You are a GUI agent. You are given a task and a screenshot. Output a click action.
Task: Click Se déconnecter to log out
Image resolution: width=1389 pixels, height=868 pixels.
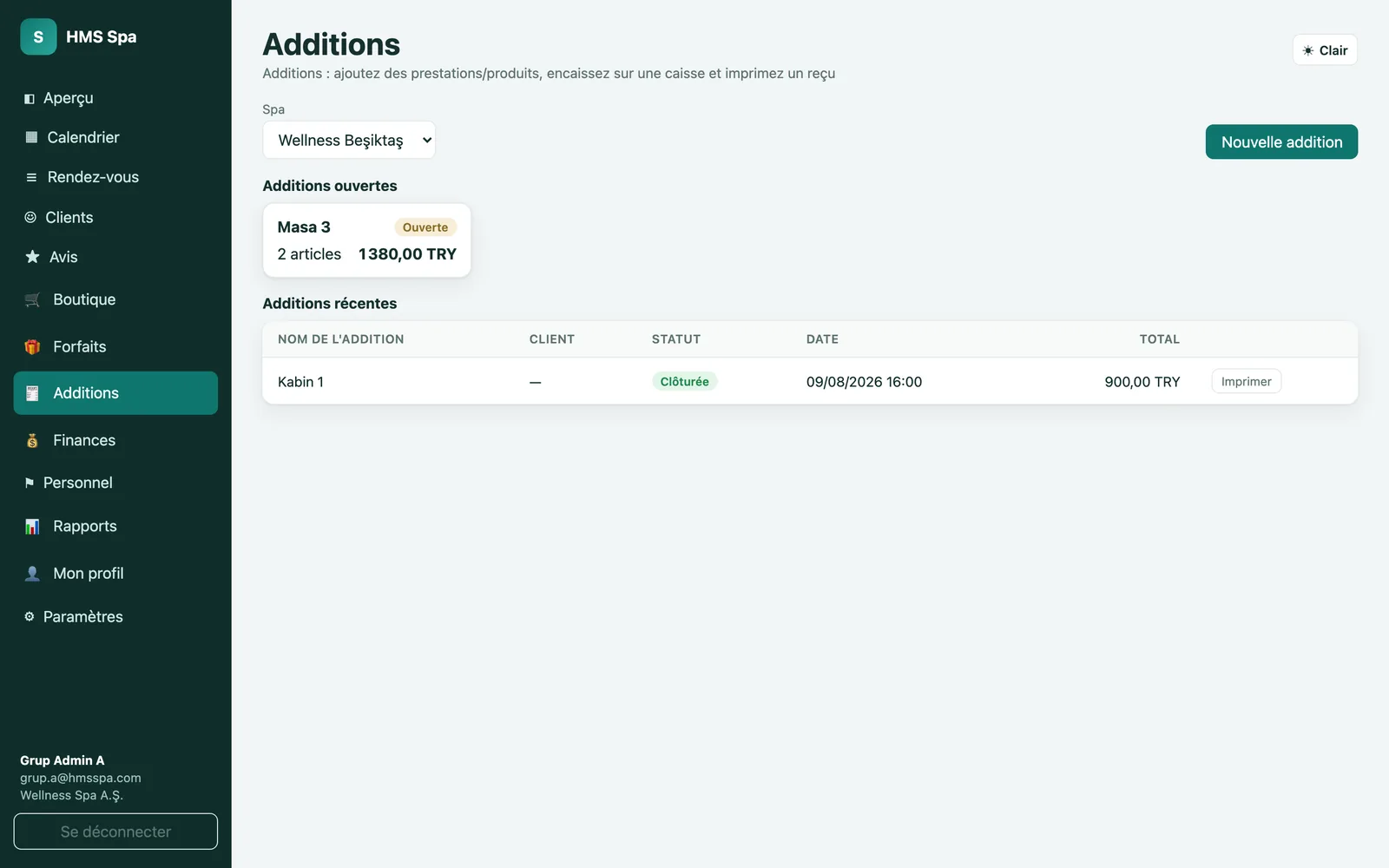point(115,832)
